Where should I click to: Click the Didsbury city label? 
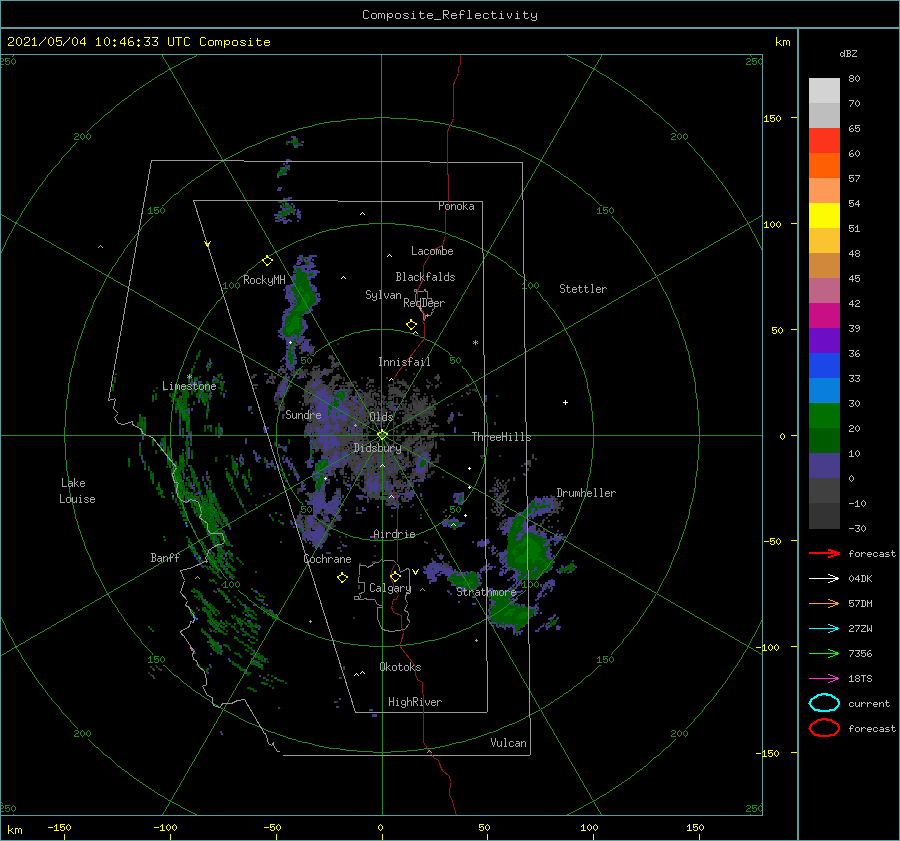pos(377,448)
